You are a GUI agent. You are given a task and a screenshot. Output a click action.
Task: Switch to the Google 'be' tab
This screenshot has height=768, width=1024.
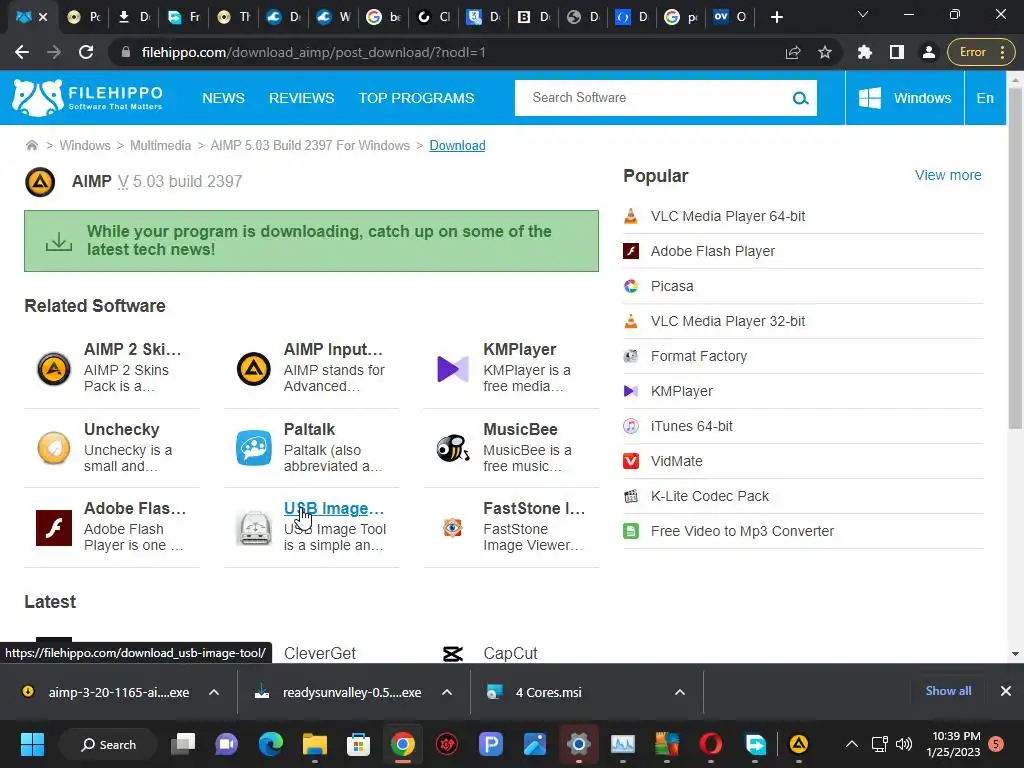[383, 17]
